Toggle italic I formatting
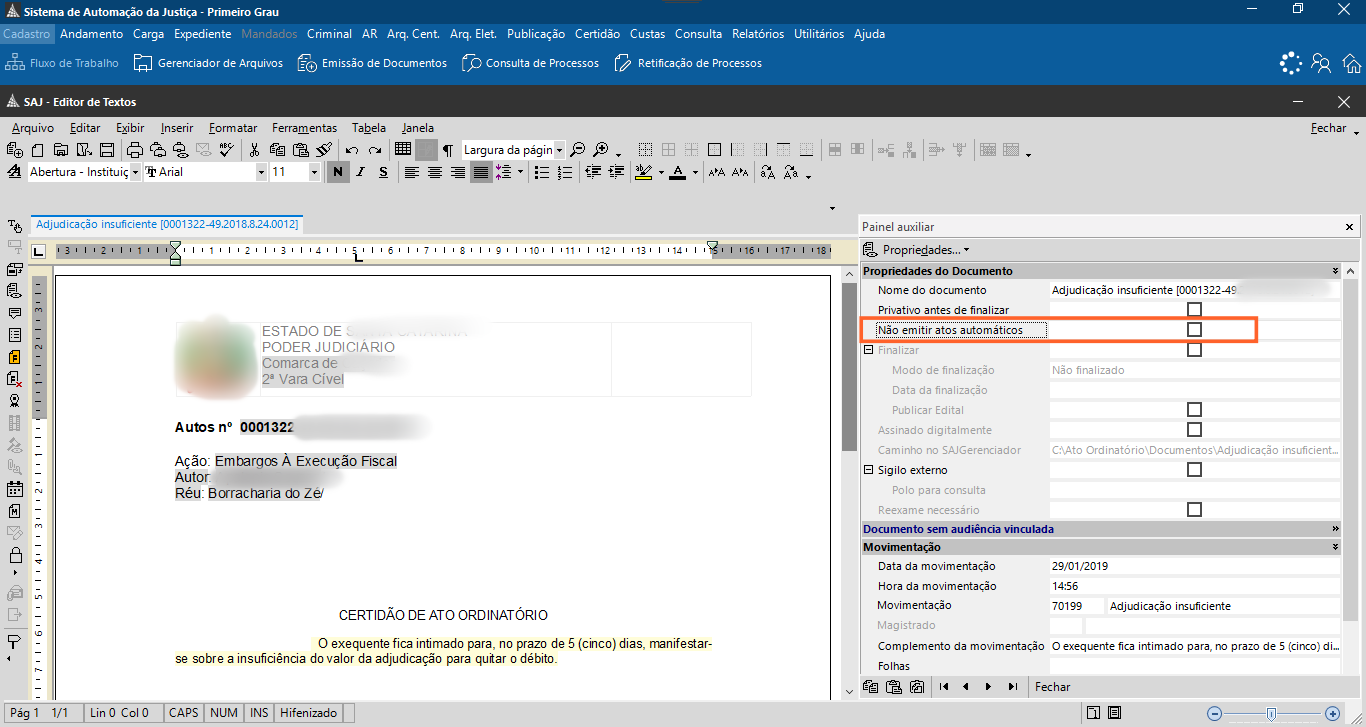Image resolution: width=1366 pixels, height=727 pixels. [x=362, y=172]
